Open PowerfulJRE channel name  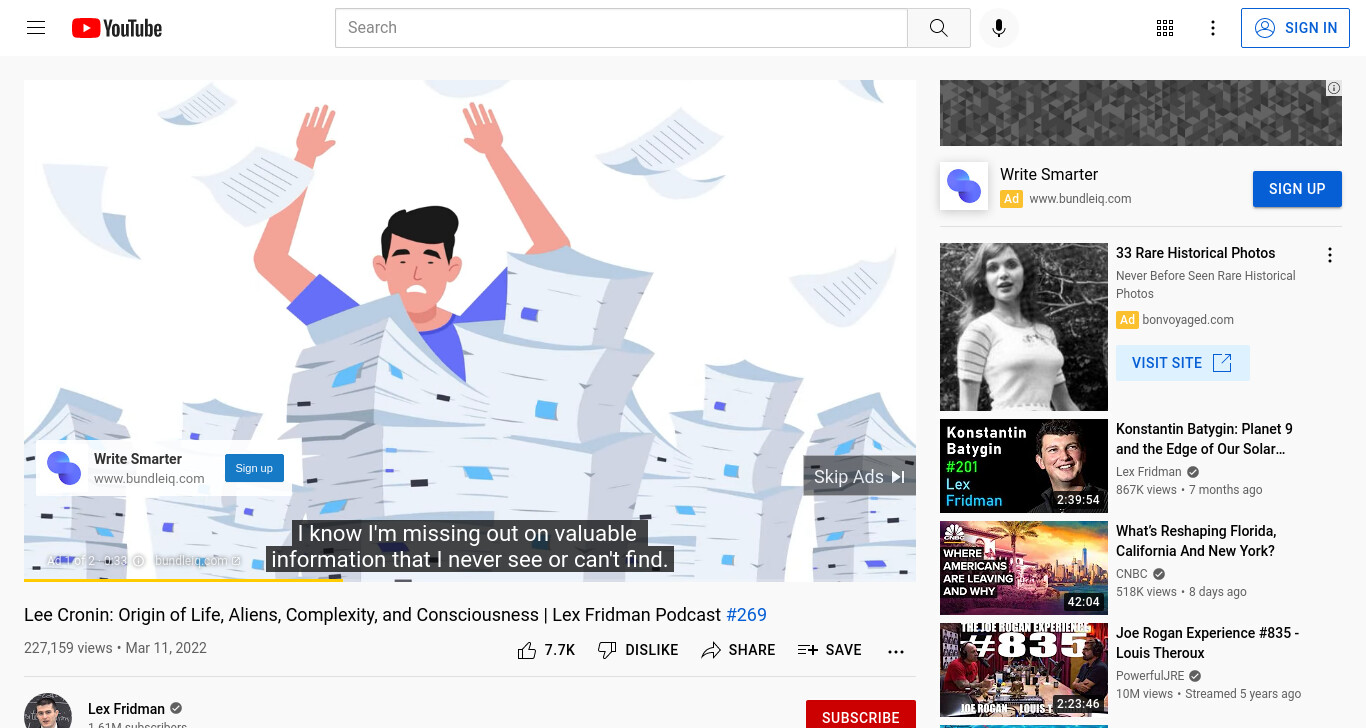[1149, 676]
